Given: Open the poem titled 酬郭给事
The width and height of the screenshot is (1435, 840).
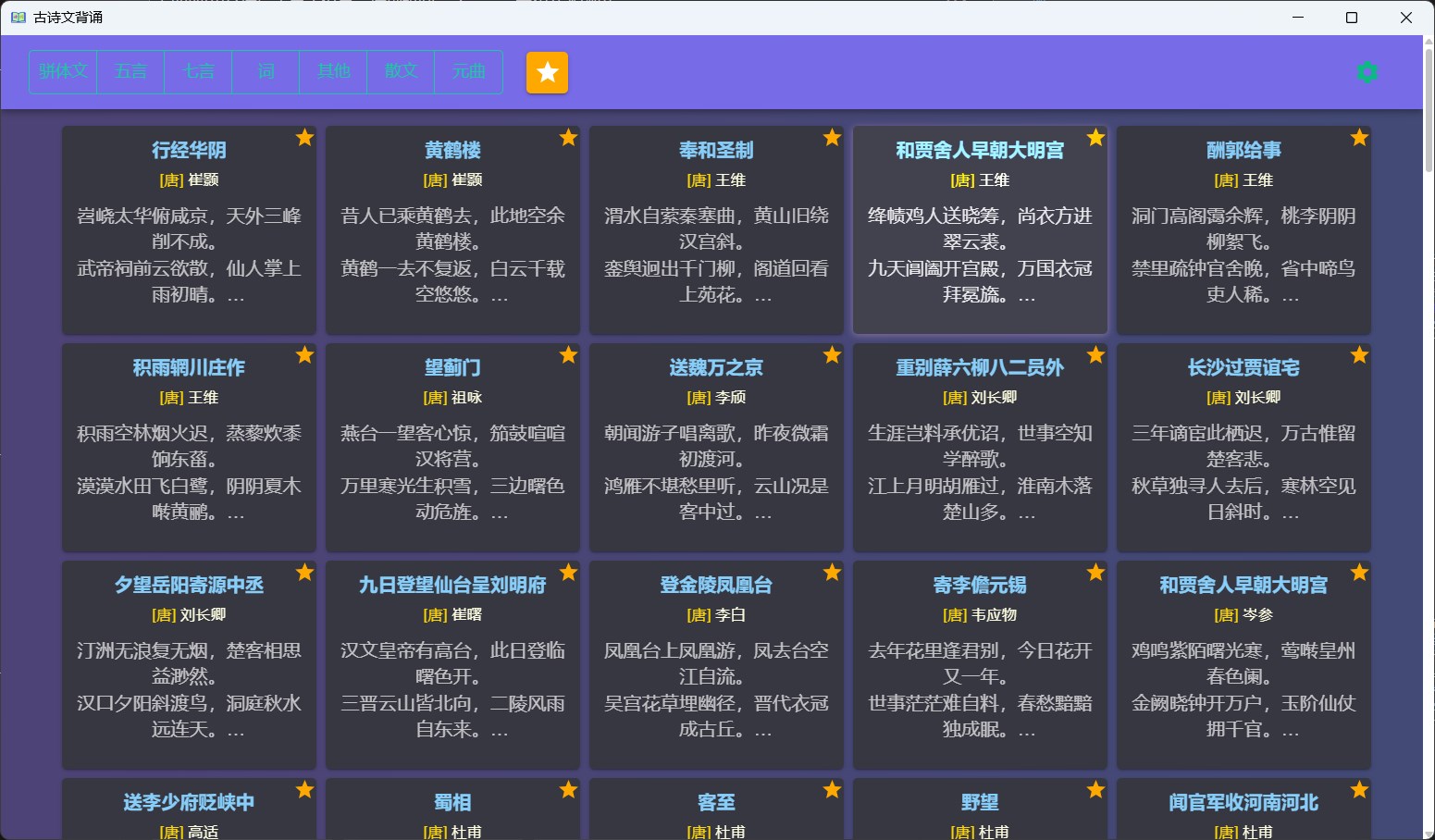Looking at the screenshot, I should [x=1243, y=151].
